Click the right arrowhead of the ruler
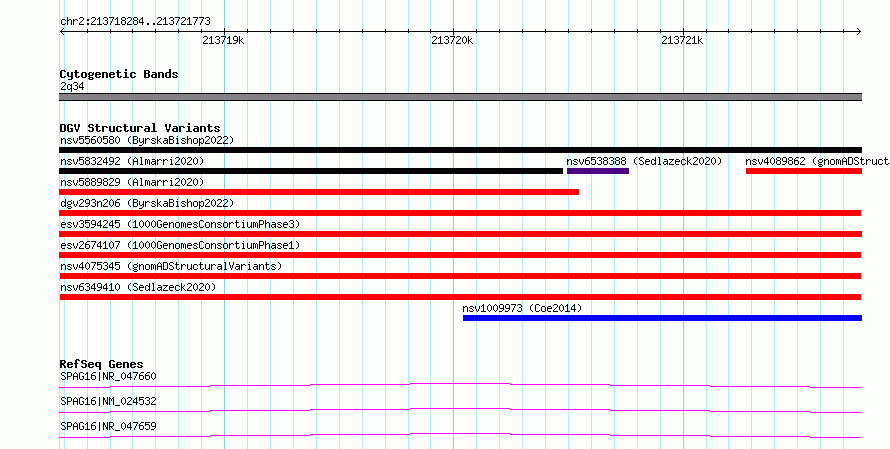This screenshot has height=449, width=890. pyautogui.click(x=859, y=32)
